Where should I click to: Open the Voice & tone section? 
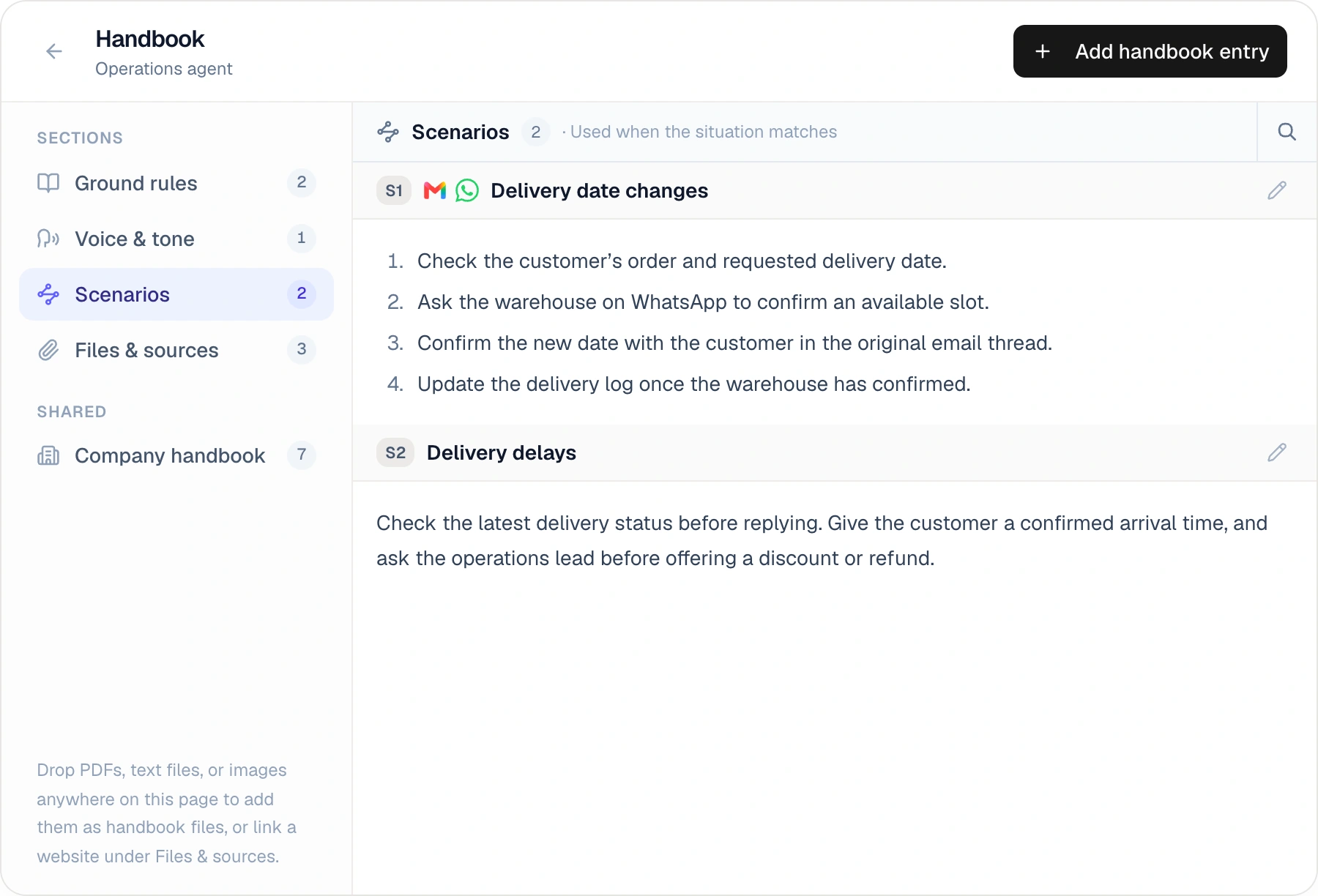coord(176,239)
